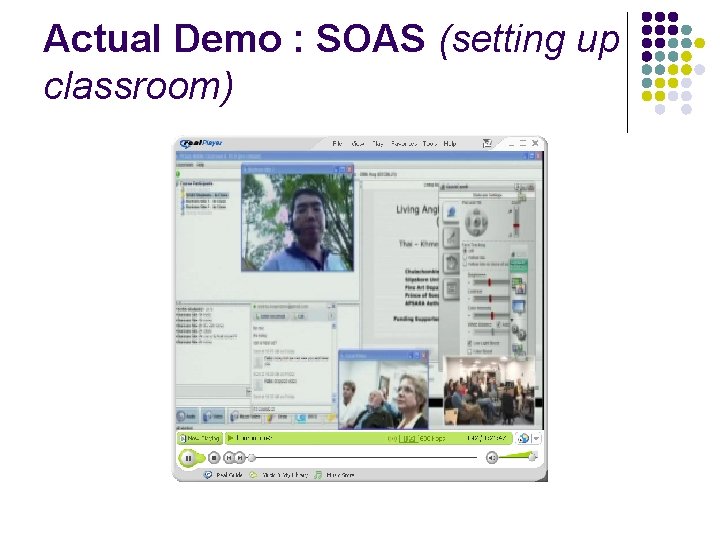Click the first button in chat window toolbar
The width and height of the screenshot is (720, 540).
[272, 317]
